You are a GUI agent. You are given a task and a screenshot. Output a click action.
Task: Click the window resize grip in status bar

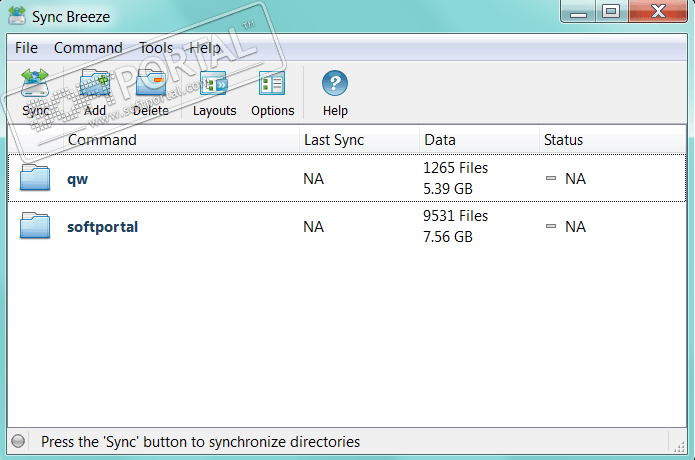(x=679, y=447)
